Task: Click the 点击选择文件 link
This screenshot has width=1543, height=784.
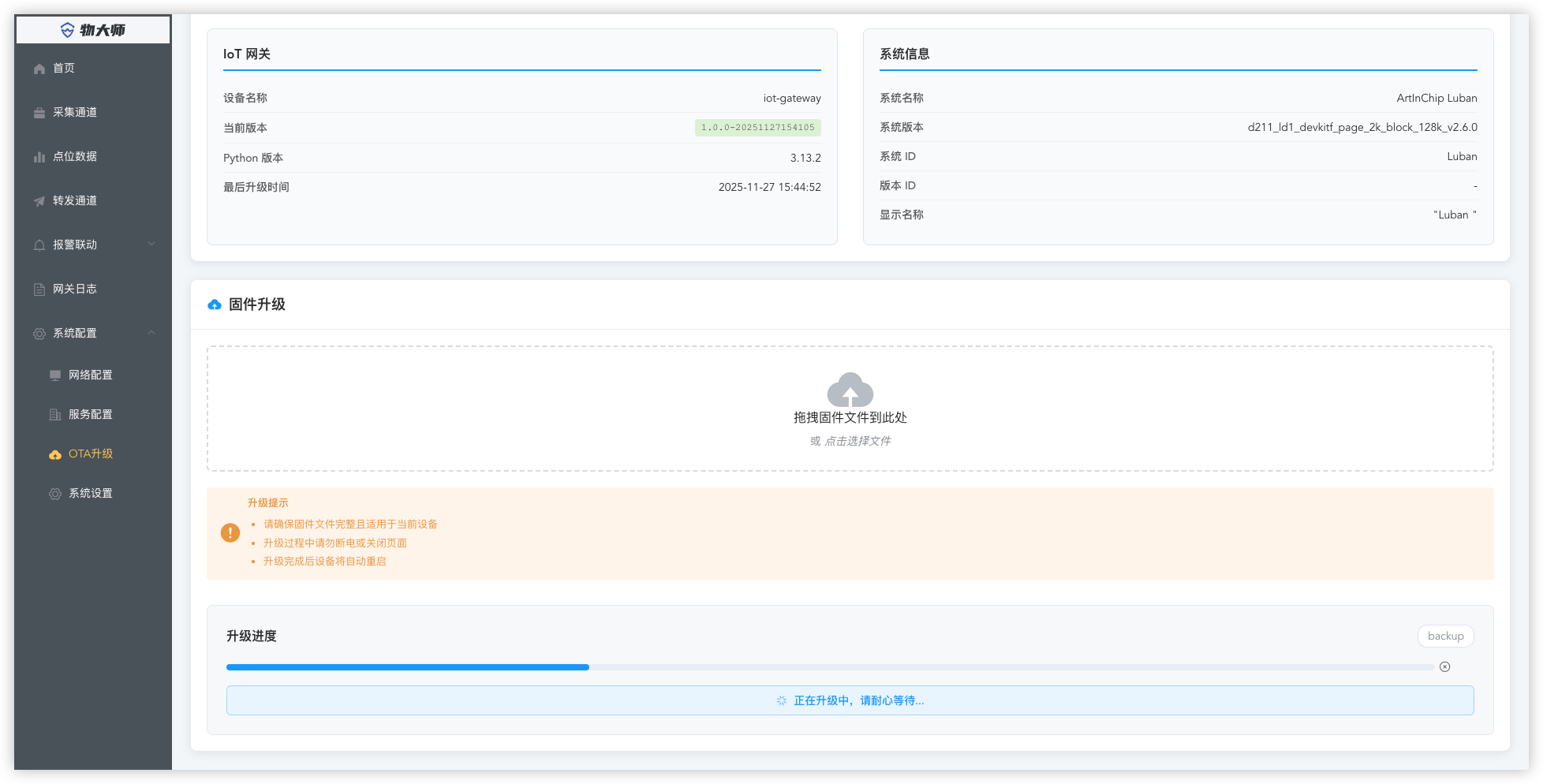Action: pos(857,442)
